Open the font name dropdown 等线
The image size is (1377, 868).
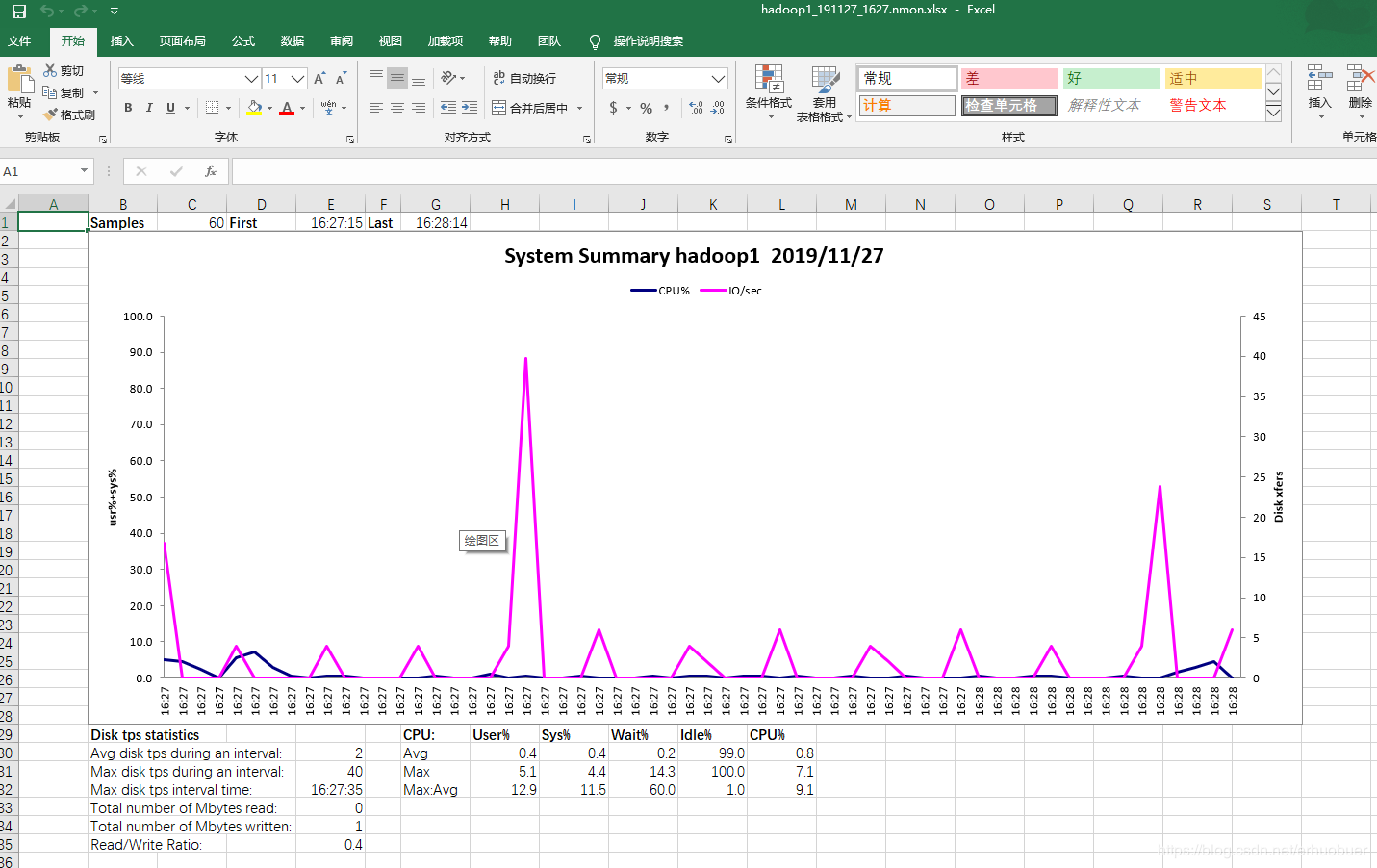tap(250, 79)
